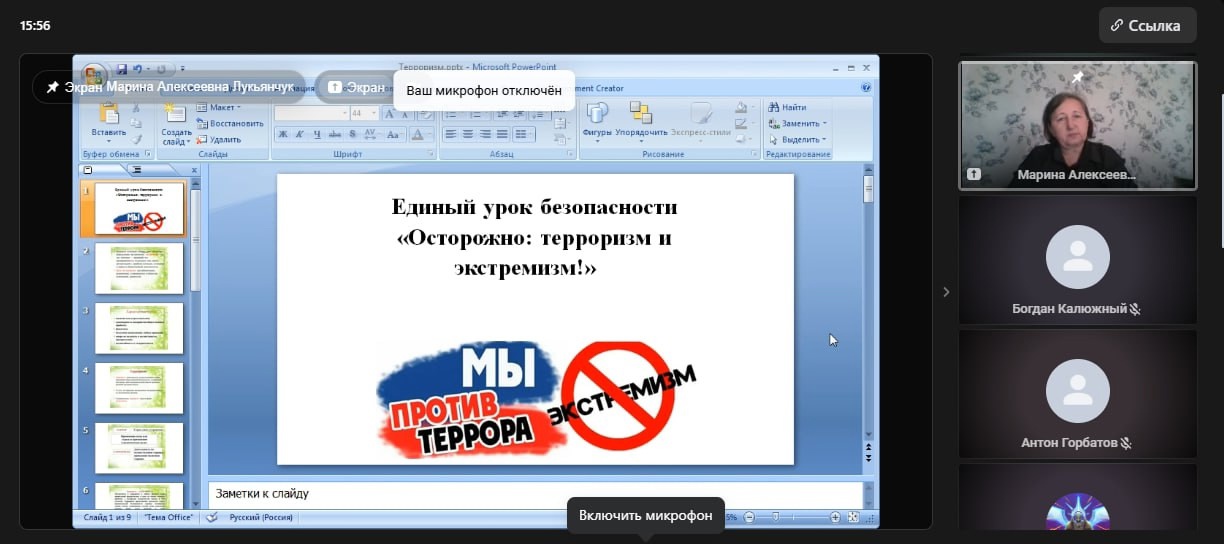Close the slides thumbnail pane
This screenshot has width=1224, height=544.
pos(194,170)
